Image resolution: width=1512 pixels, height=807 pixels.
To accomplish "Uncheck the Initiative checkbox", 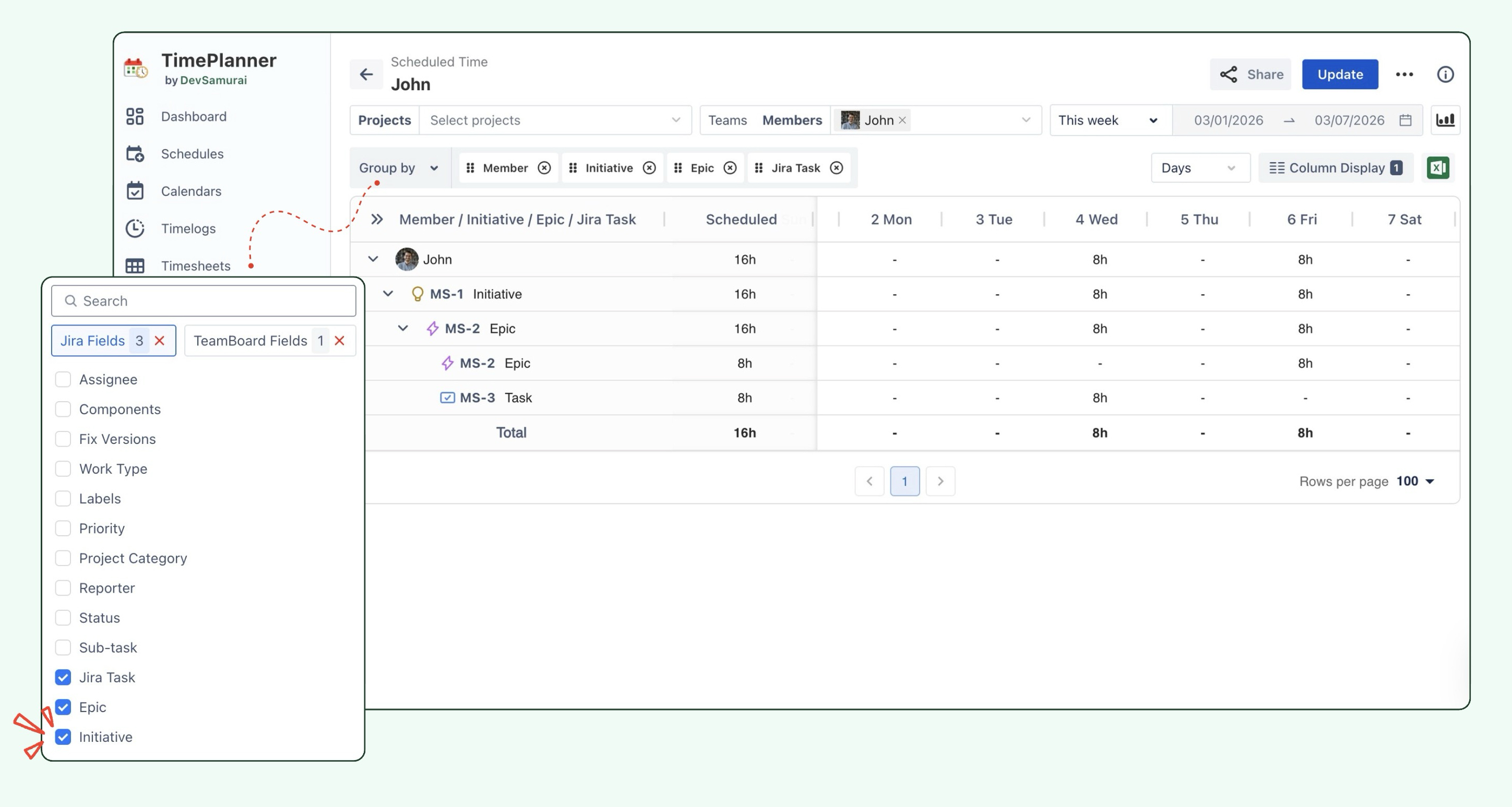I will 63,737.
